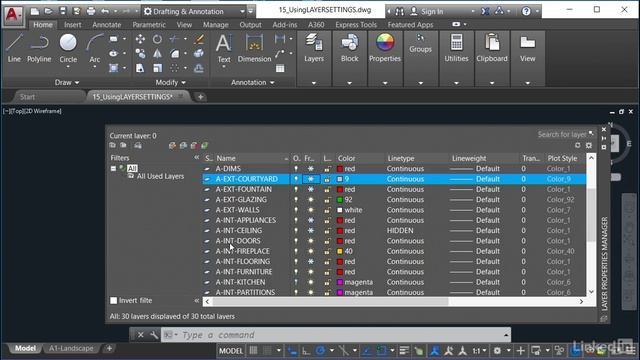Toggle On/Off bulb for A-INT-KITCHEN layer
This screenshot has height=360, width=640.
296,282
